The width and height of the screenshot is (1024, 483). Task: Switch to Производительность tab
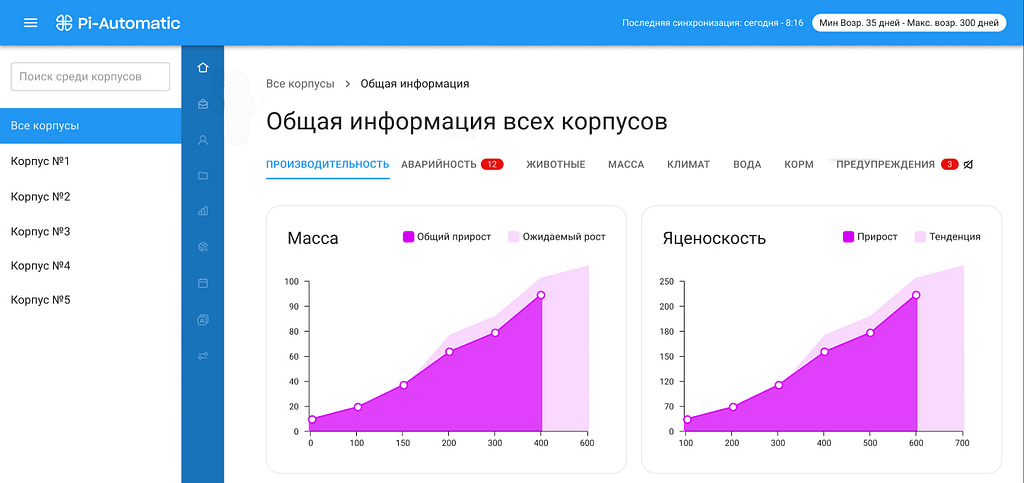coord(328,164)
